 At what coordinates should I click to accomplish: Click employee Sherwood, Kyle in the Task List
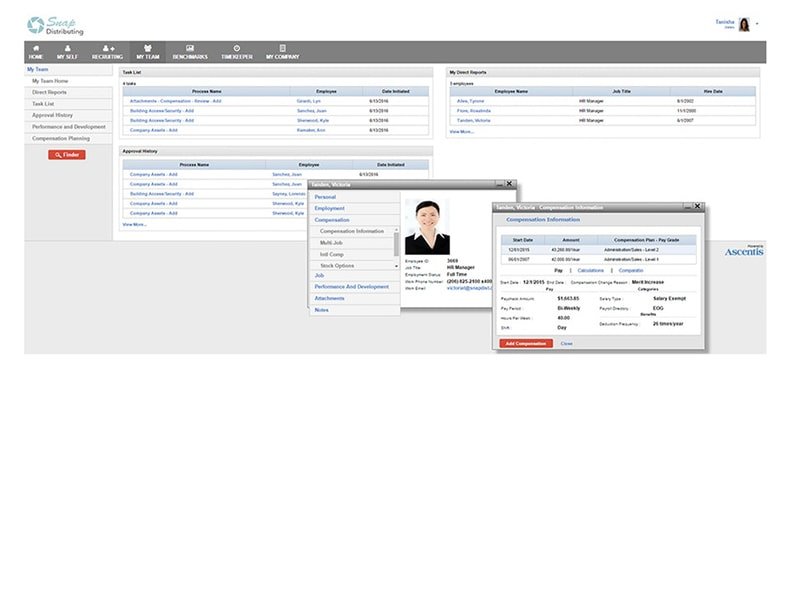[313, 120]
